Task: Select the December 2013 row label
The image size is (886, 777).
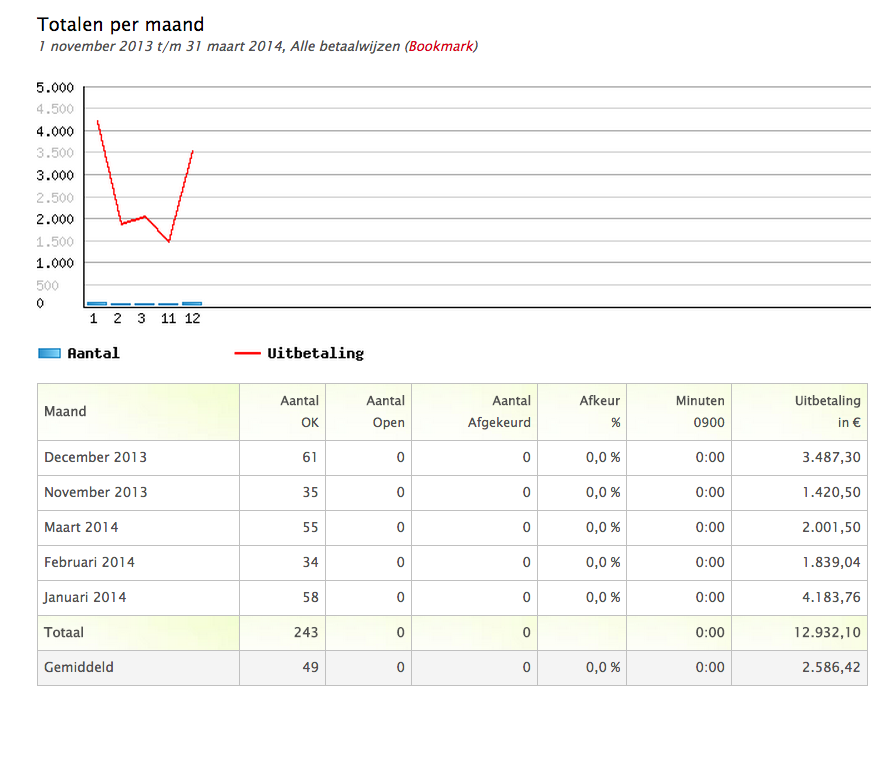Action: (95, 457)
